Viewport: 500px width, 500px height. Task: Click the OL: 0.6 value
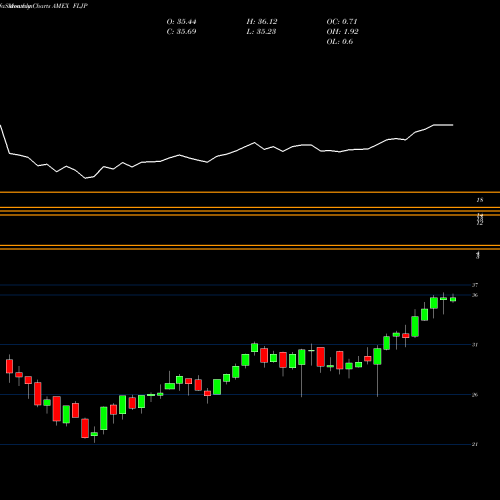340,42
